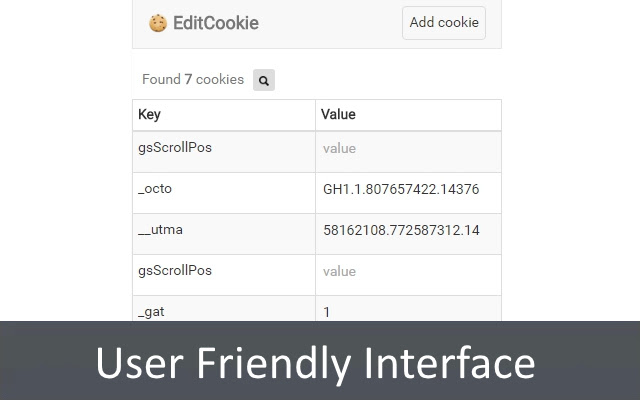
Task: Click the EditCookie title text
Action: pos(215,23)
